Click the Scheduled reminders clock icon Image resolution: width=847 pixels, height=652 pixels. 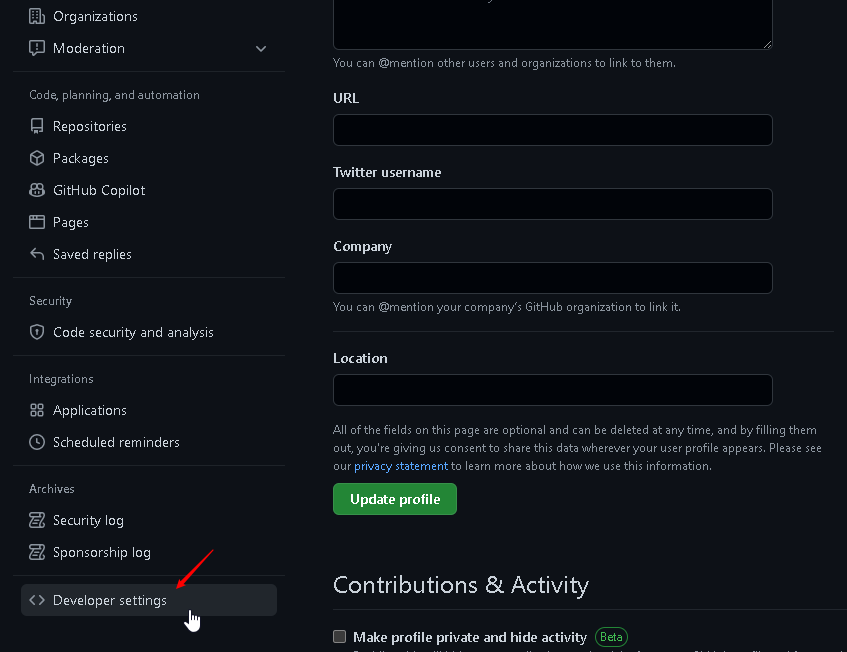pos(36,442)
